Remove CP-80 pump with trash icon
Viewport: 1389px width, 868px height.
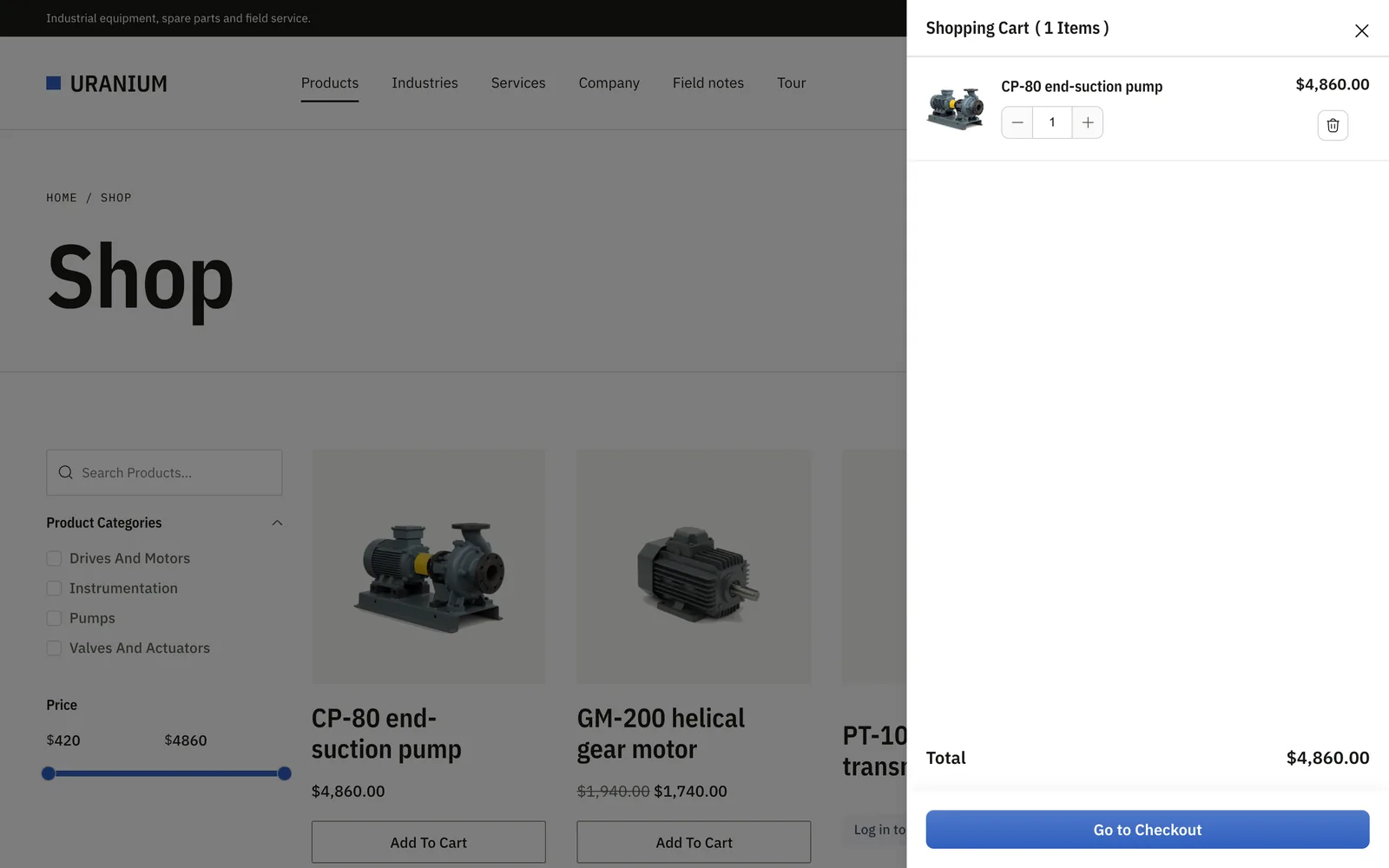click(1333, 126)
